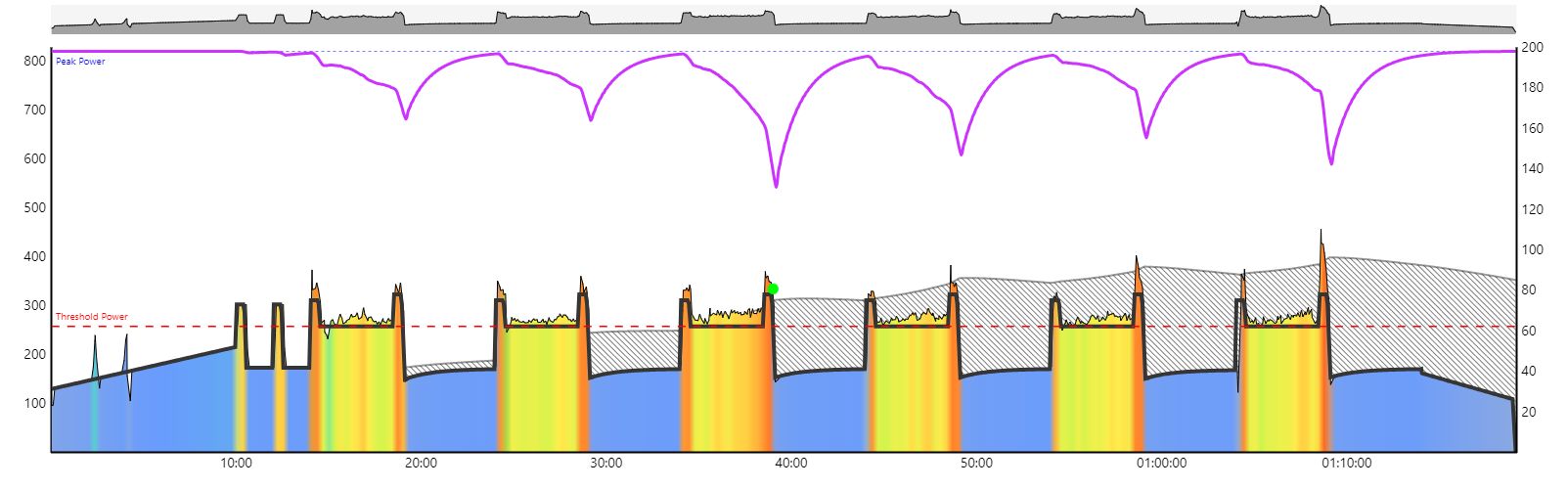Click the 10:00 time axis tick label

pyautogui.click(x=236, y=464)
